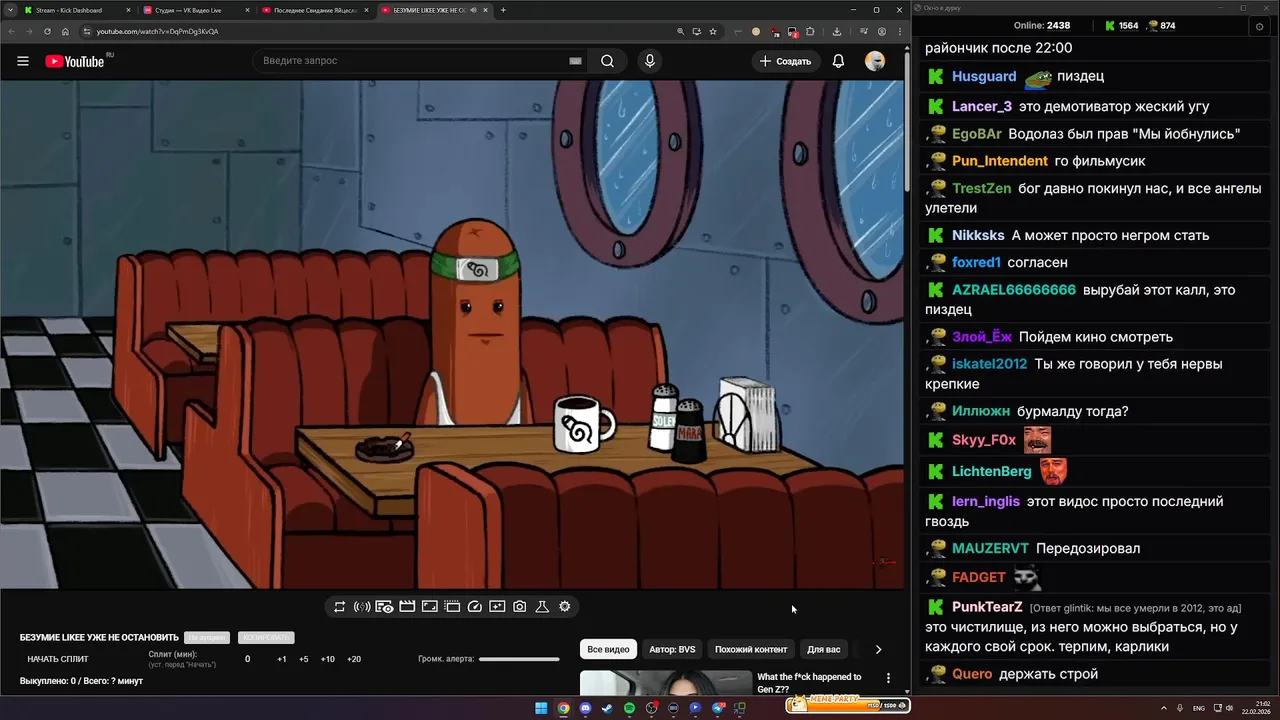Open the gear settings icon in the player toolbar

(565, 607)
